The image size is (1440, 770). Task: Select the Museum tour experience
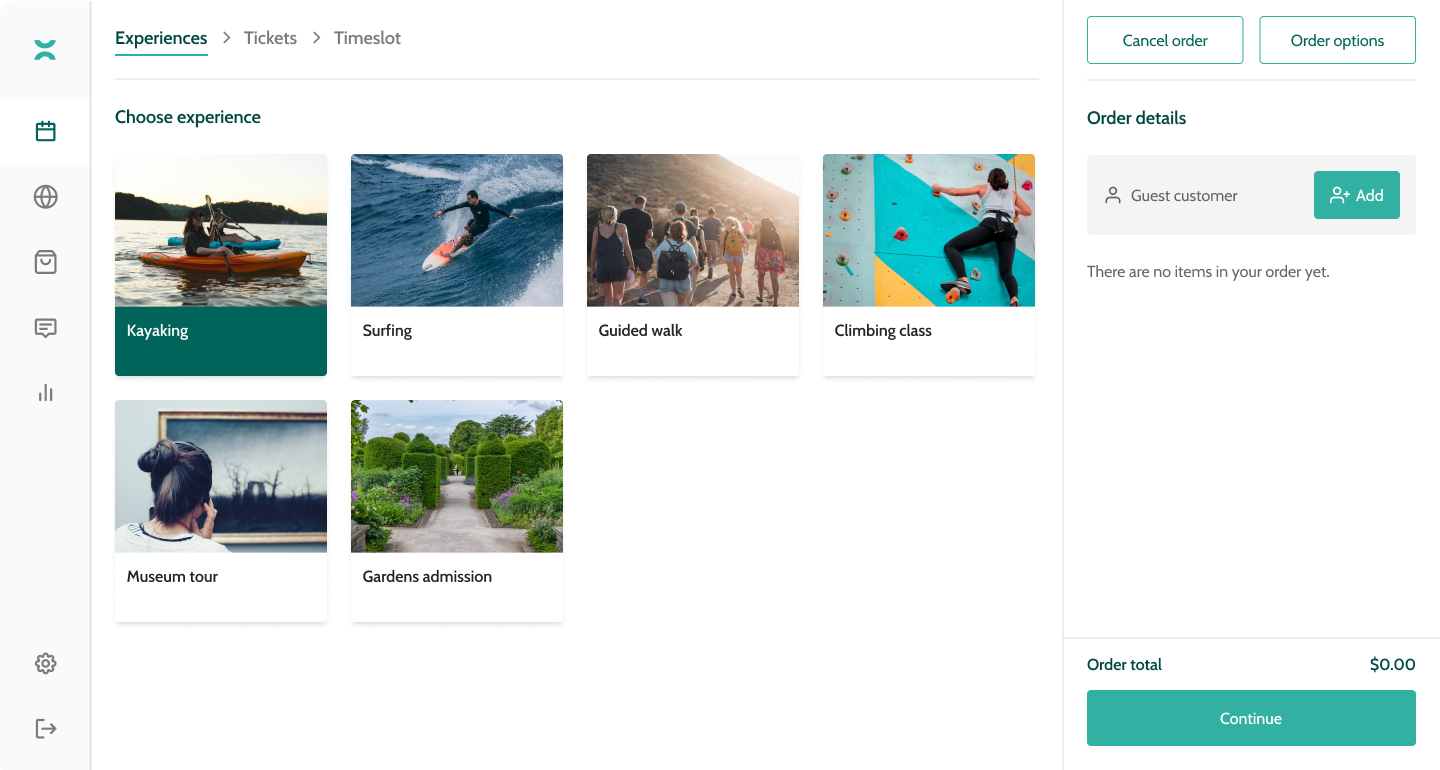click(x=221, y=510)
